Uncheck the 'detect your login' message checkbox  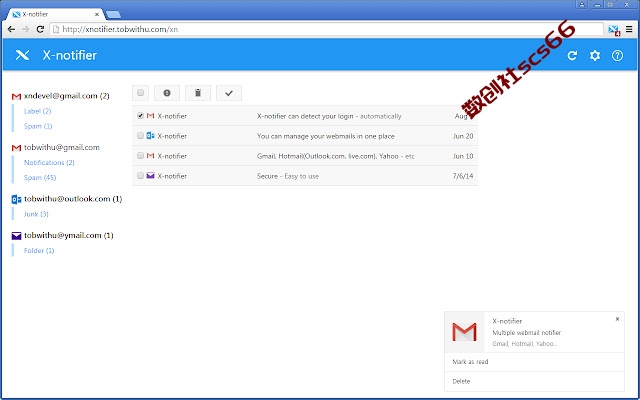coord(140,116)
